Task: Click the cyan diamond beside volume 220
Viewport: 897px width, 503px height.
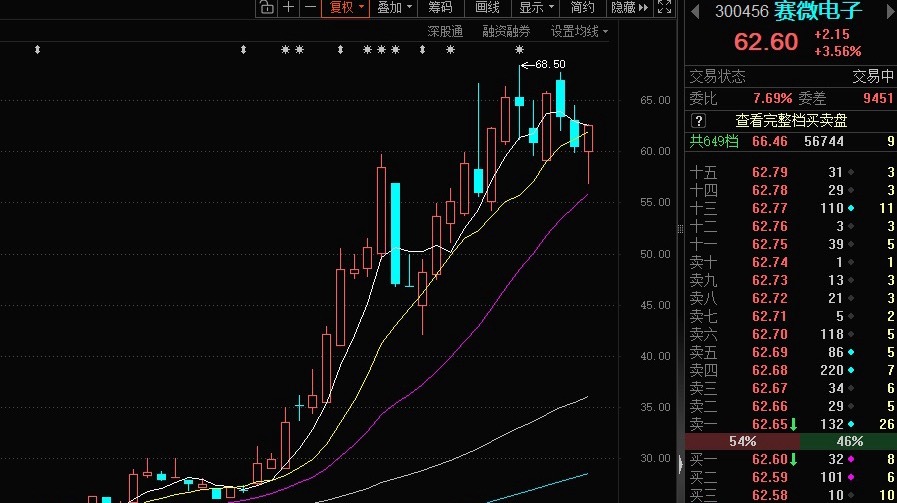Action: [851, 370]
